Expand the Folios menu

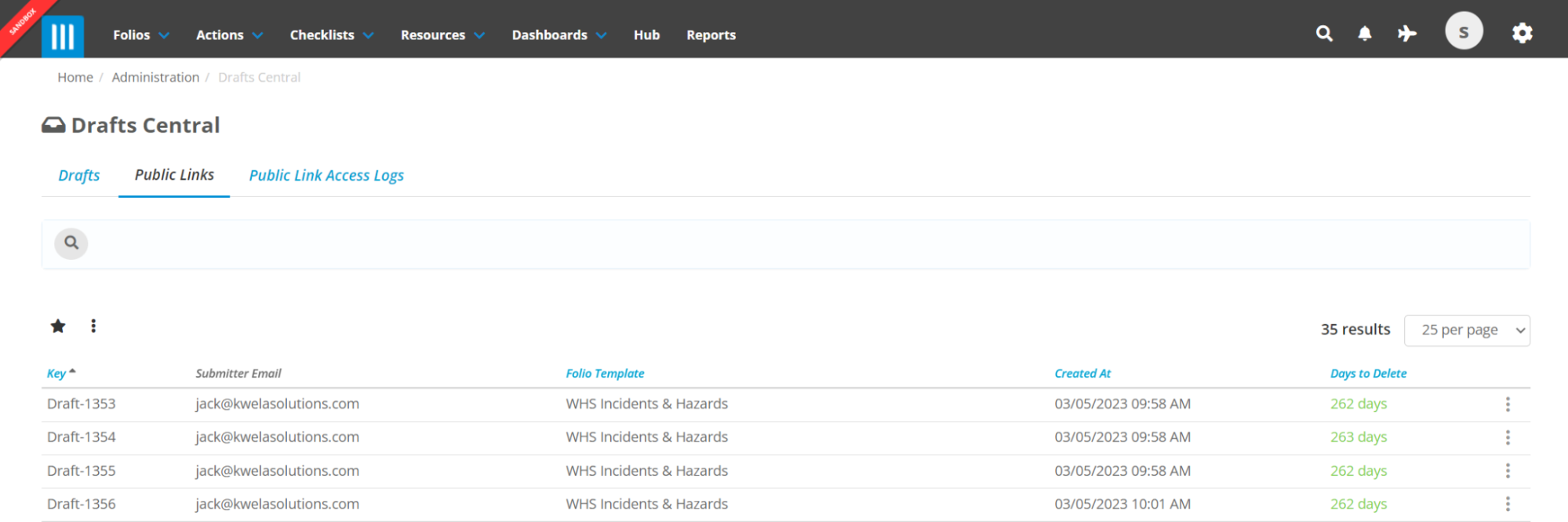141,35
